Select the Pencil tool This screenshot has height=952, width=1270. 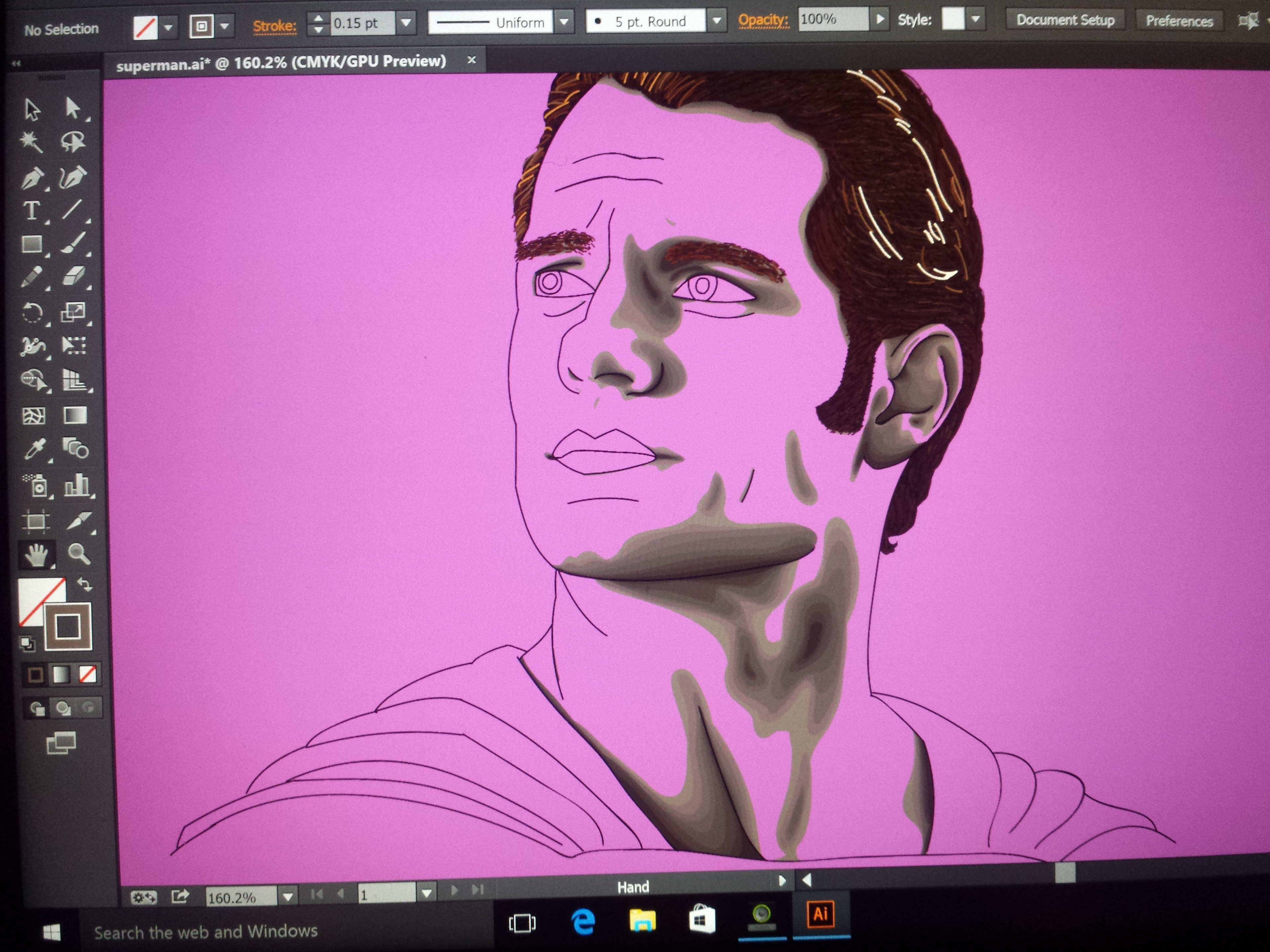click(32, 277)
